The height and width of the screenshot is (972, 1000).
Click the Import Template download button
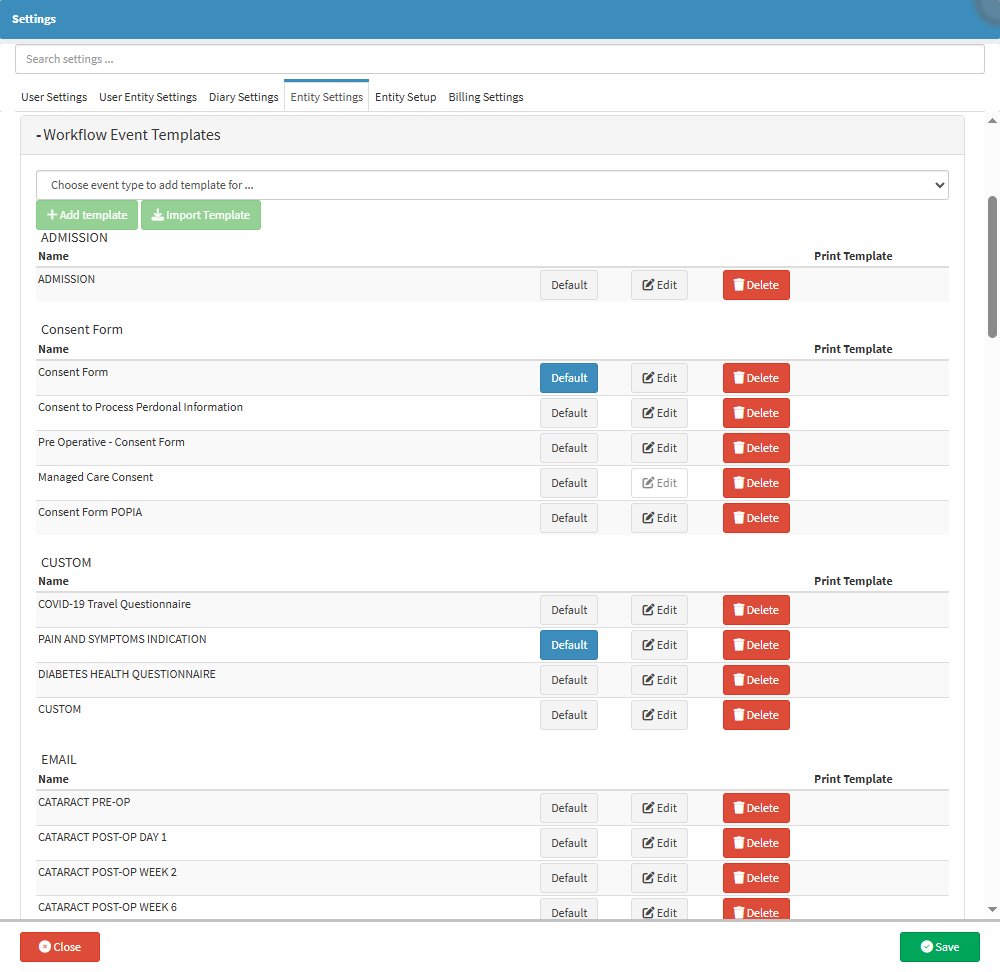point(200,215)
